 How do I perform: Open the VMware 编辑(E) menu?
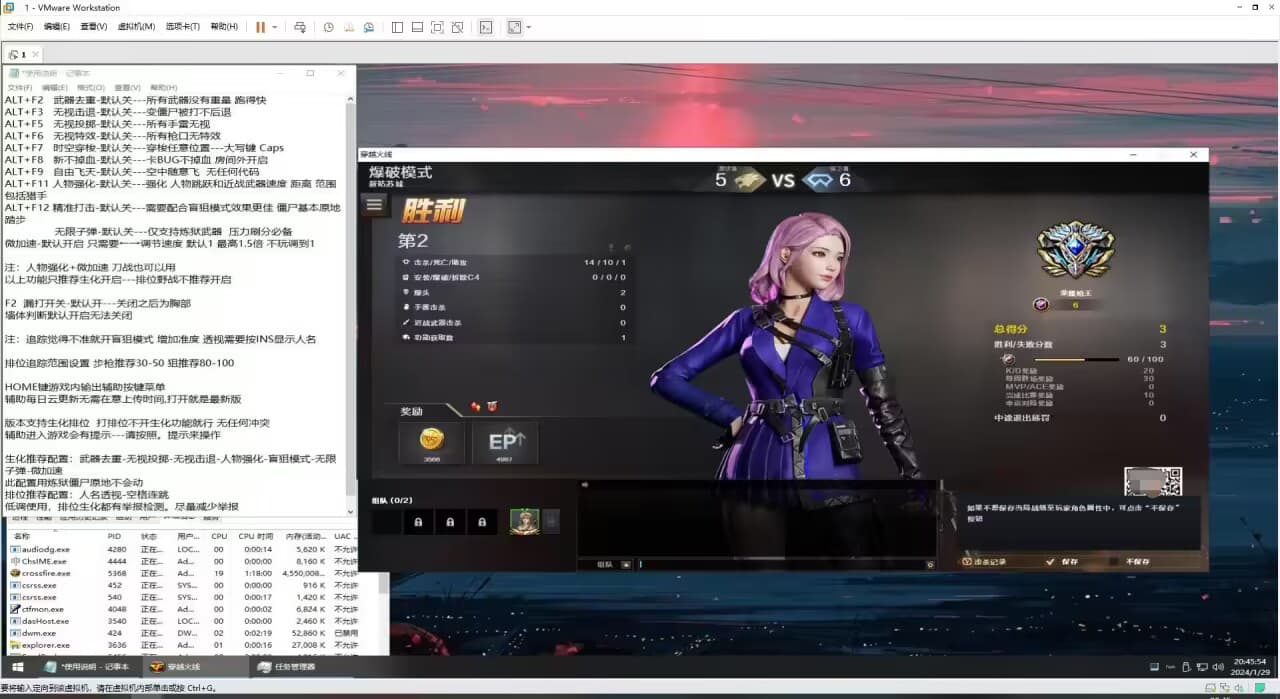(57, 27)
